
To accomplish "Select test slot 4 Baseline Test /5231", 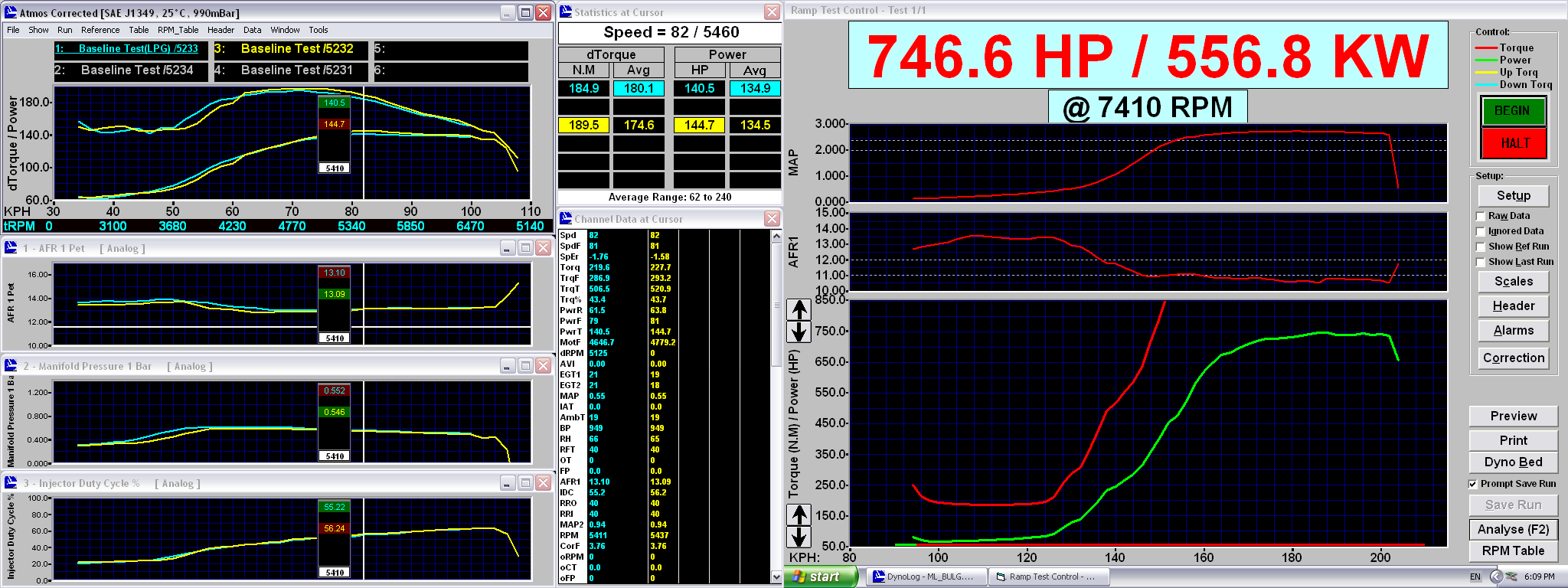I will click(290, 70).
